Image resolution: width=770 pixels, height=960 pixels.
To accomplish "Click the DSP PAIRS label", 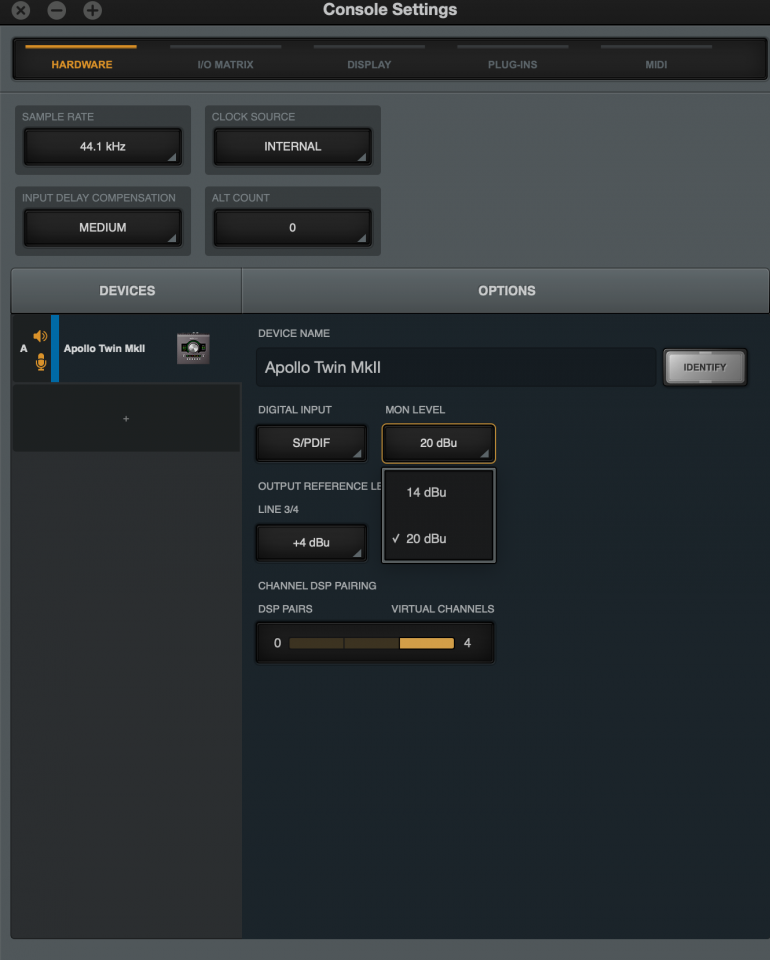I will tap(285, 609).
